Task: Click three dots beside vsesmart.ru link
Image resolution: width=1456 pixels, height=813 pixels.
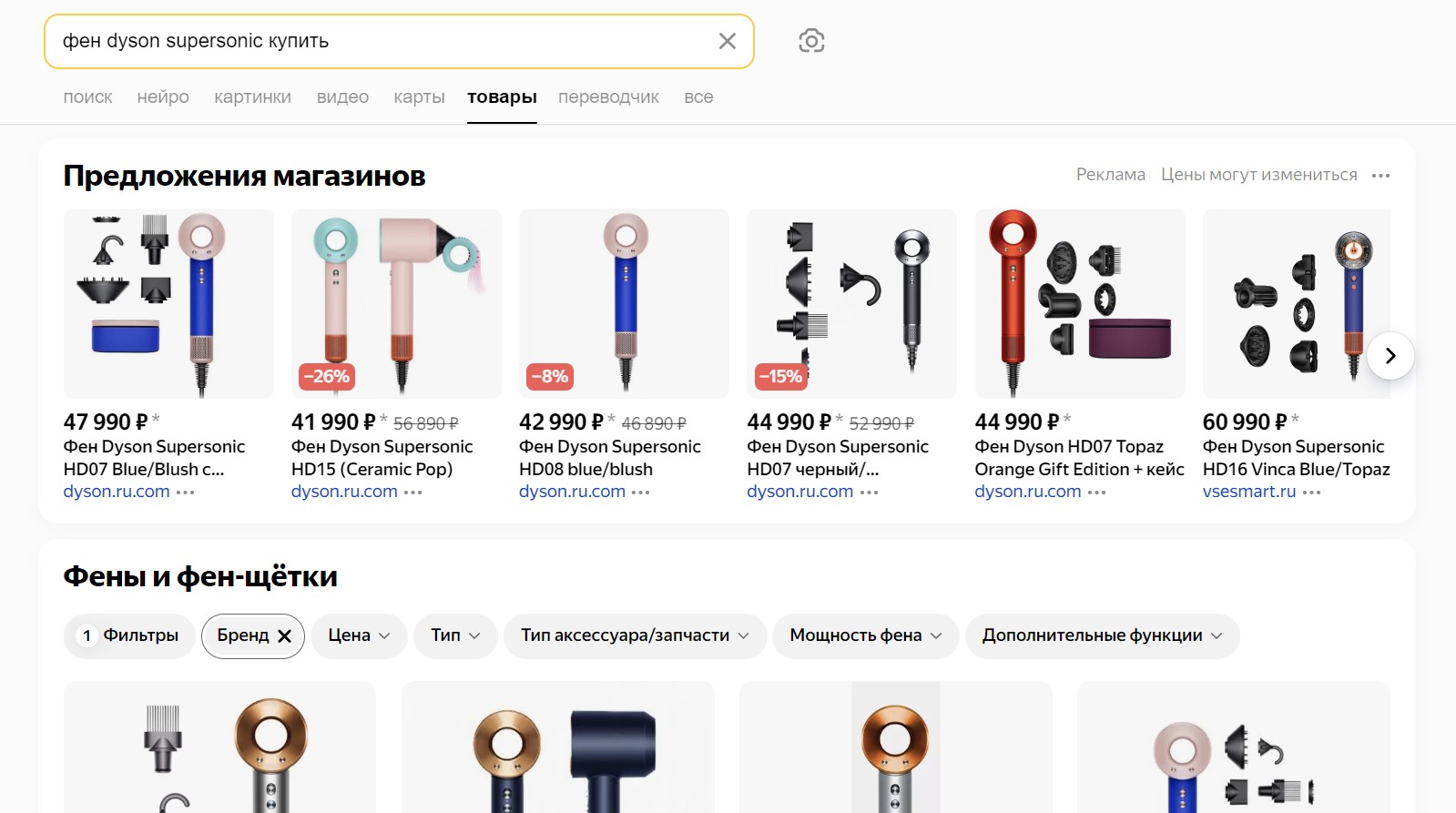Action: tap(1311, 493)
